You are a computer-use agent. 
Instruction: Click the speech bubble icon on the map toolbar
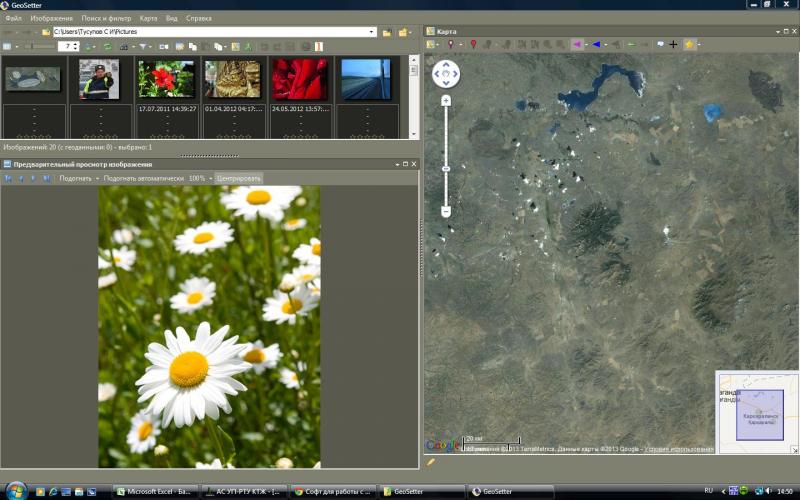[660, 44]
